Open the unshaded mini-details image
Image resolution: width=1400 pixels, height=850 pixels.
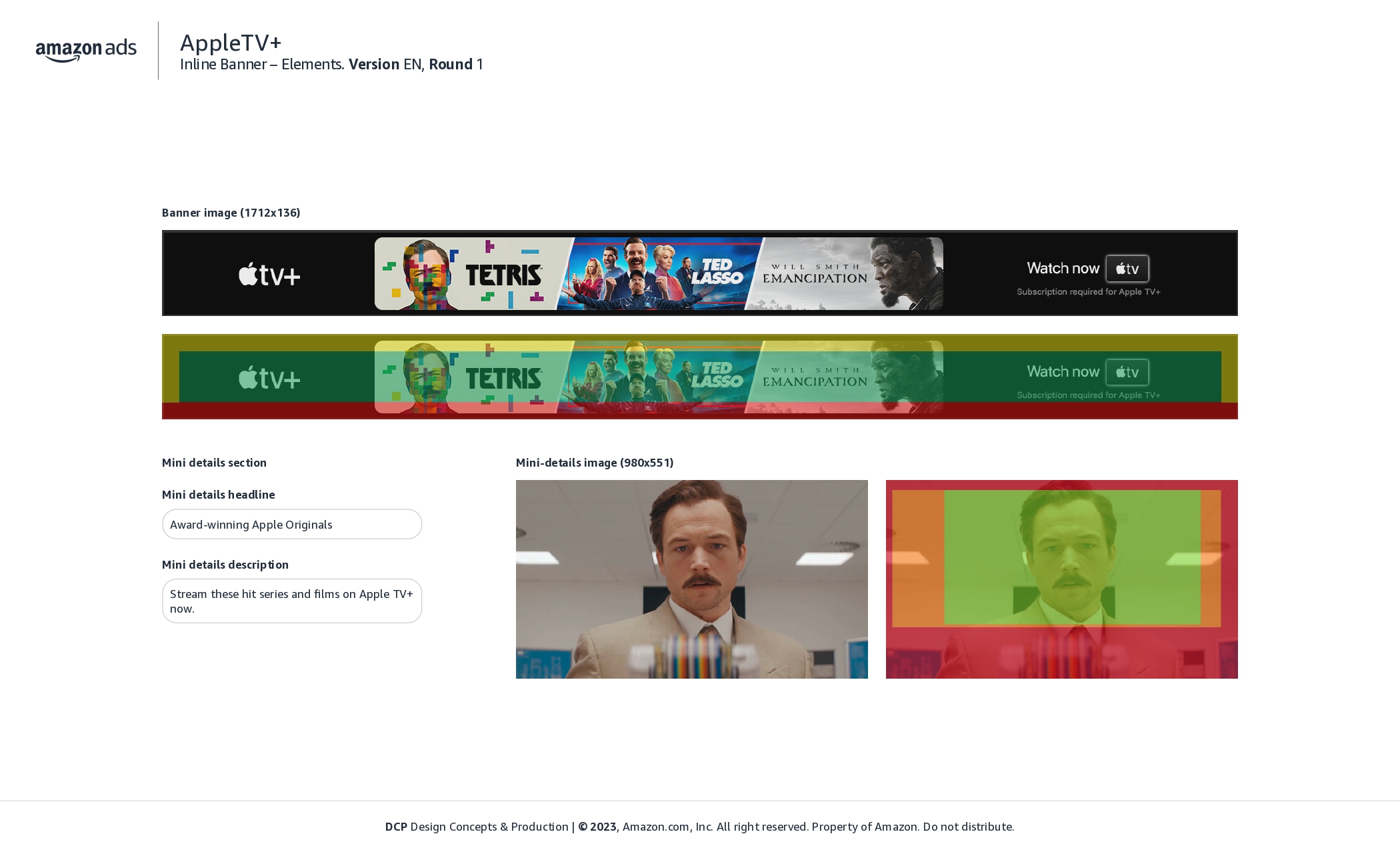[692, 579]
